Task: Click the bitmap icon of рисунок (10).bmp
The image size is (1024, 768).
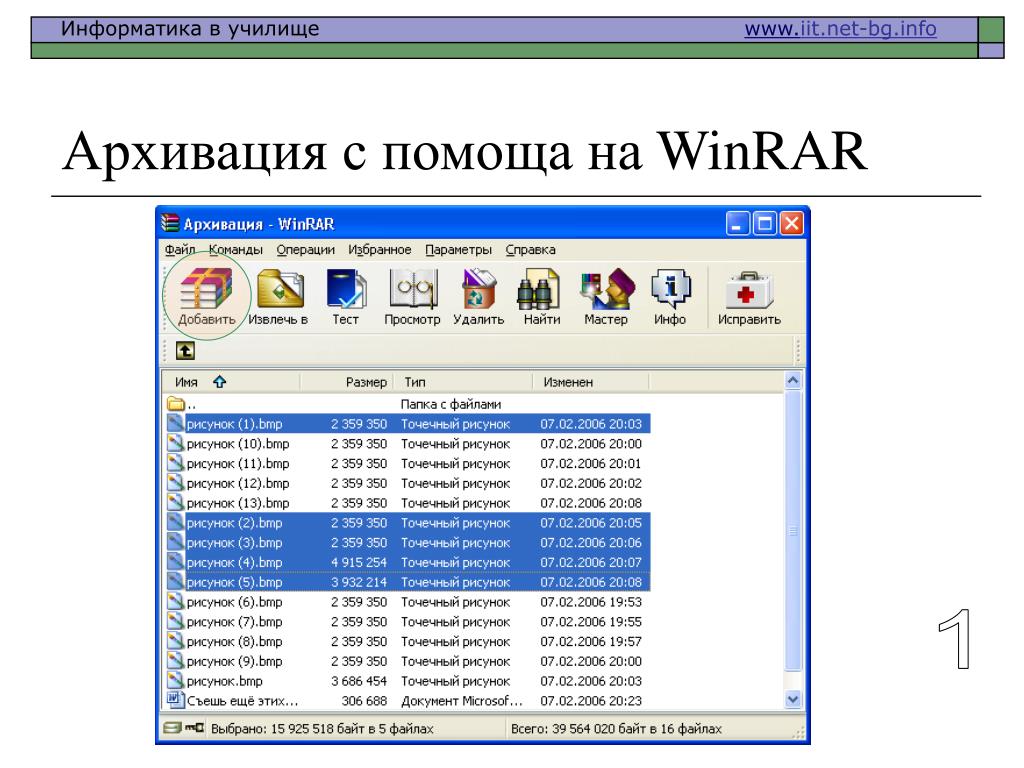Action: tap(176, 443)
